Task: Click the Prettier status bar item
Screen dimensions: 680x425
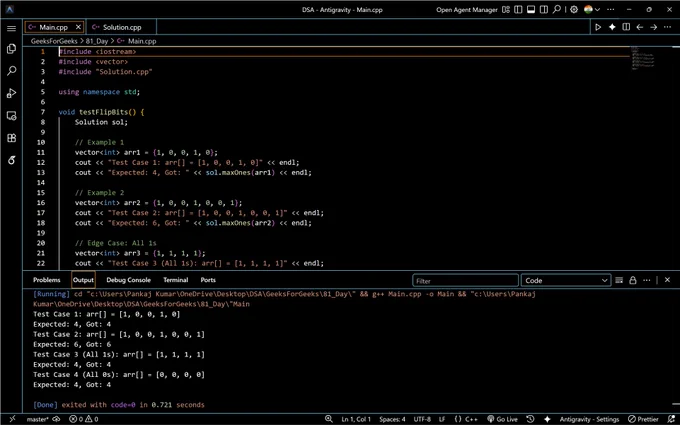Action: pyautogui.click(x=644, y=419)
